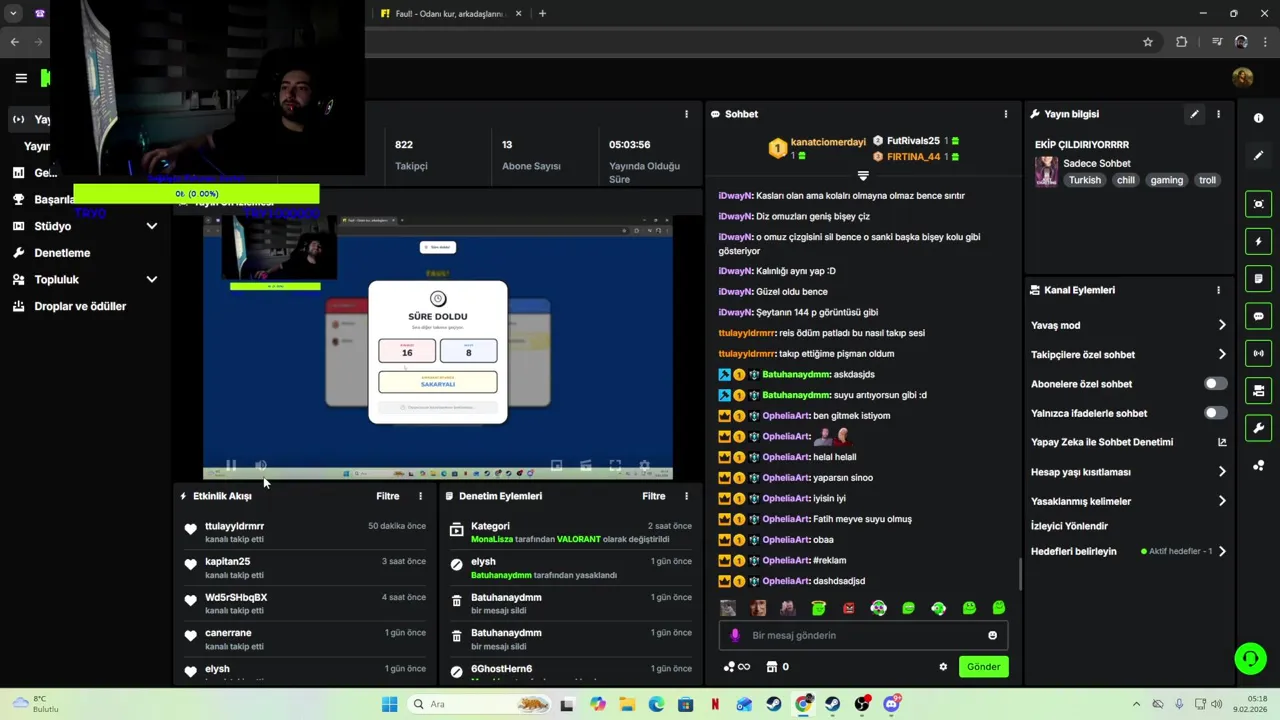The image size is (1280, 720).
Task: Open the emoji picker in message box
Action: (992, 635)
